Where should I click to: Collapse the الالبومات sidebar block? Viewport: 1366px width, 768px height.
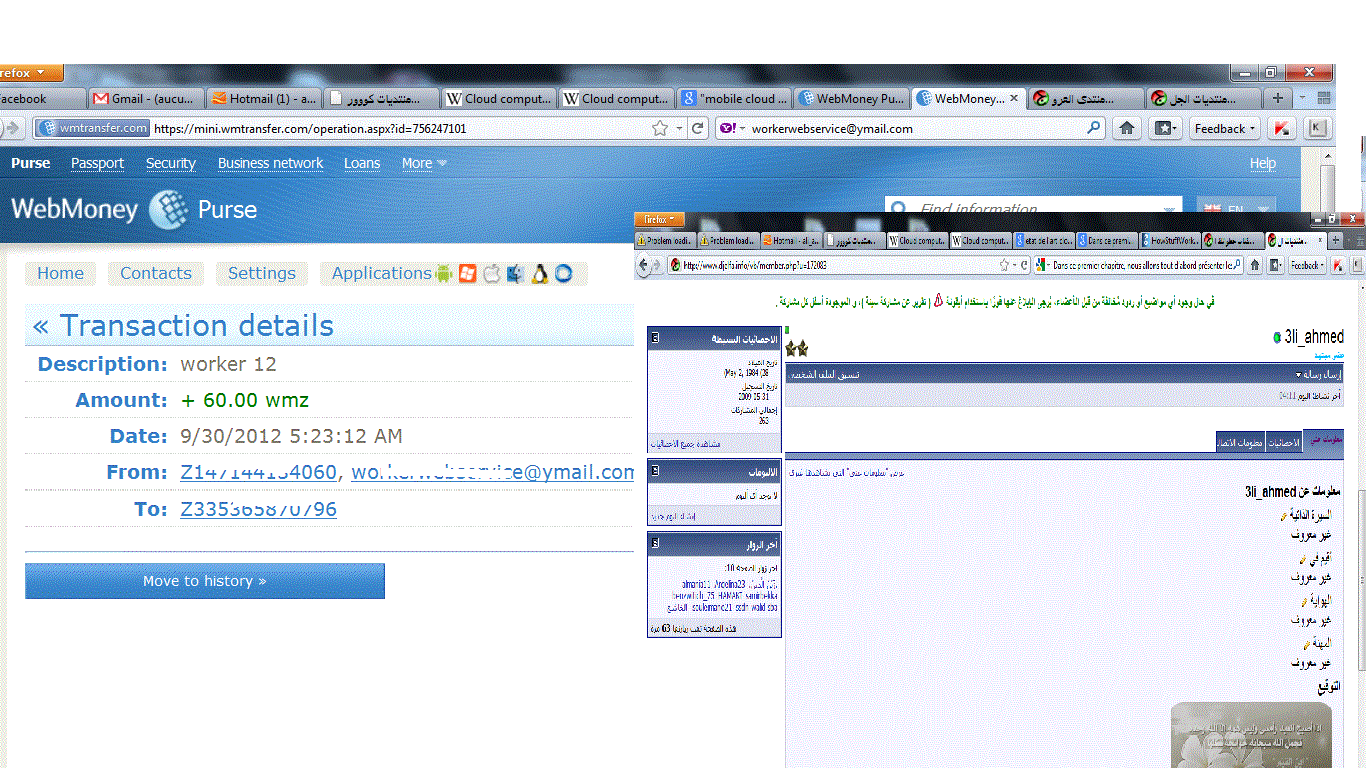point(654,471)
